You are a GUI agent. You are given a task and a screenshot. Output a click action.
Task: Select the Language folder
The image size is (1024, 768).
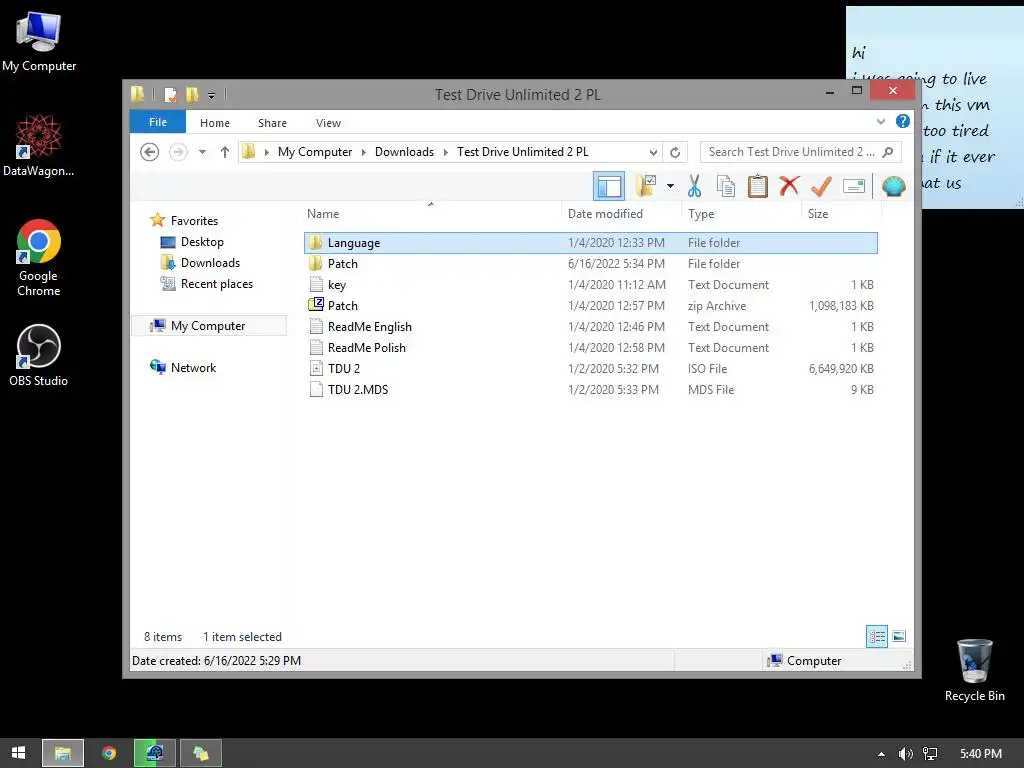(x=591, y=243)
